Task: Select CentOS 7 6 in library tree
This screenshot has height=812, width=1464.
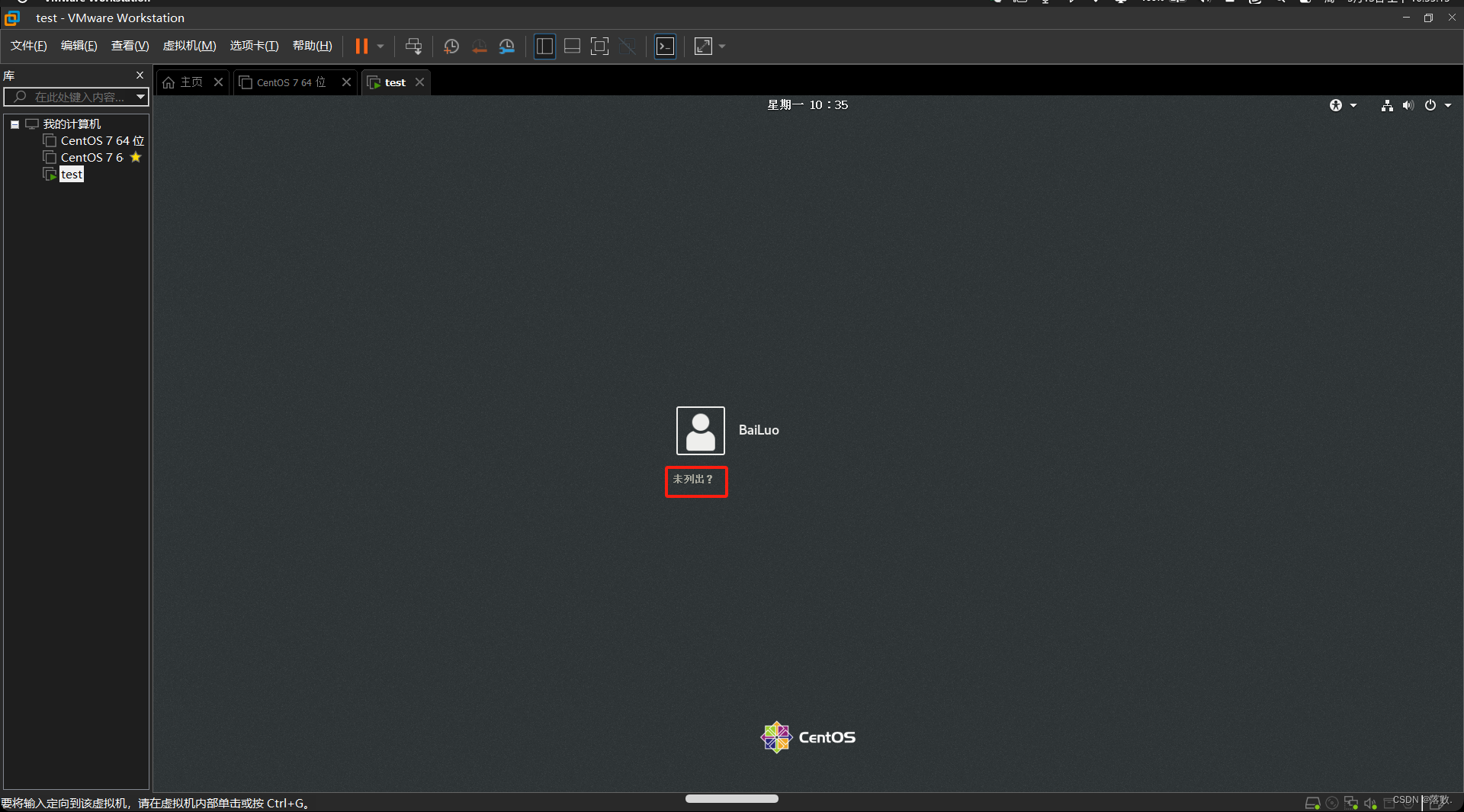Action: (91, 157)
